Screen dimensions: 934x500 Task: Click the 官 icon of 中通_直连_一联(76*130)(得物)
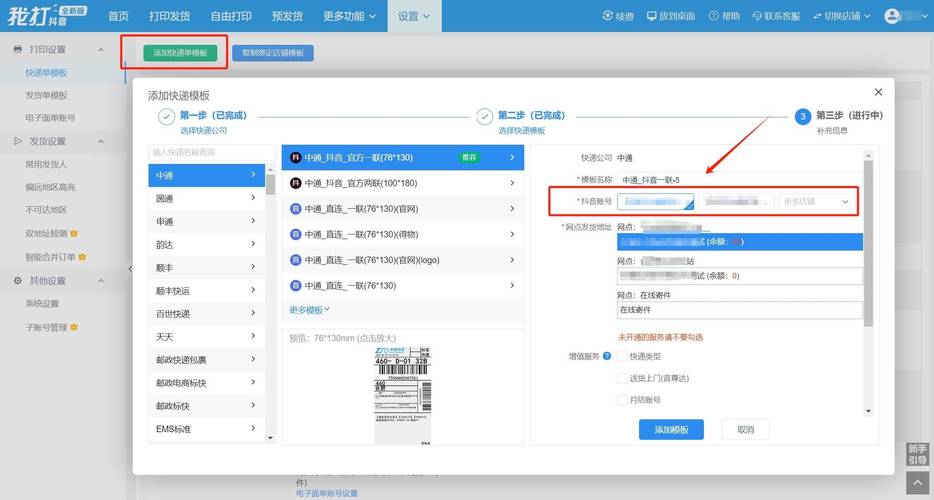tap(295, 234)
